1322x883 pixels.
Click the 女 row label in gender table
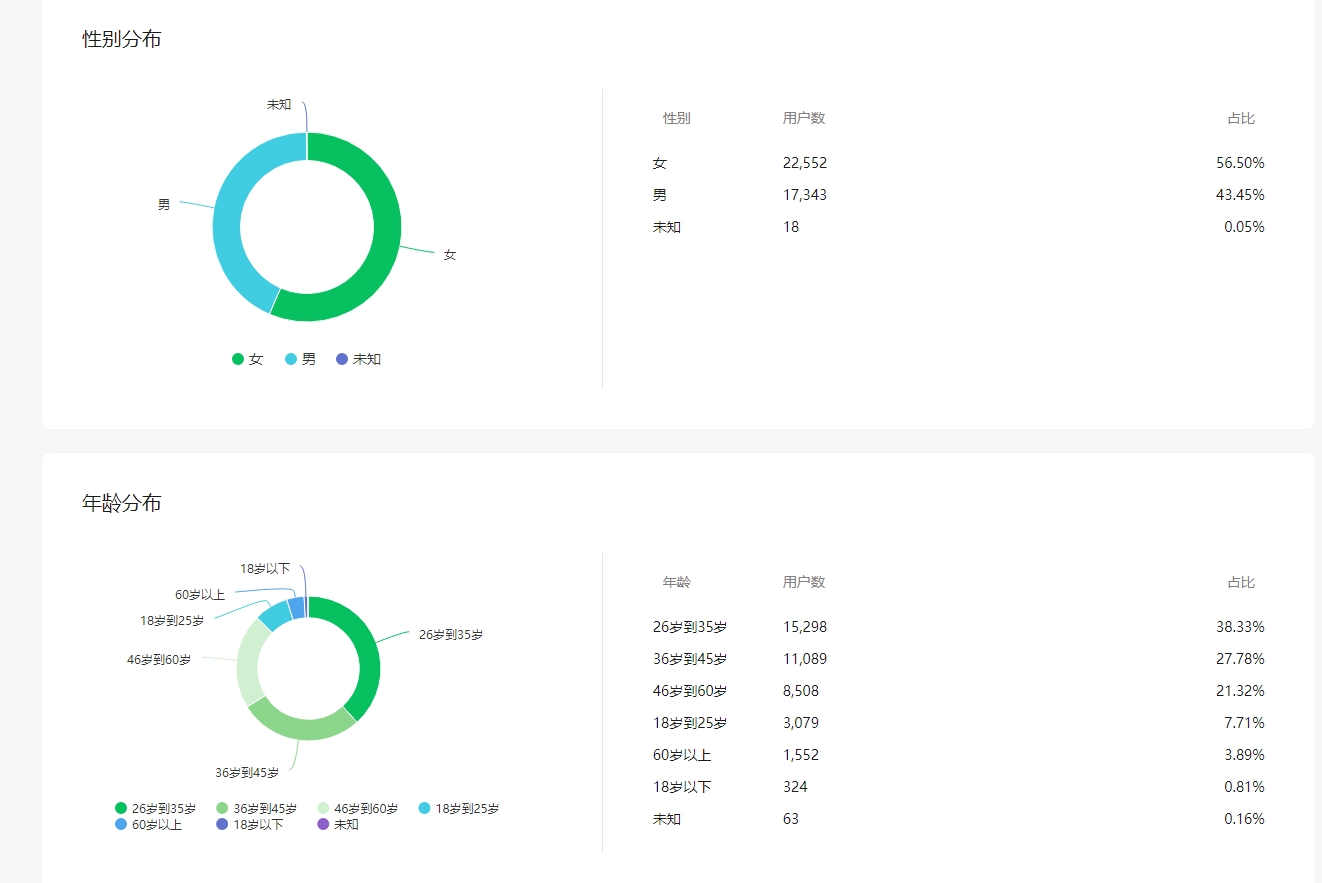[x=659, y=163]
